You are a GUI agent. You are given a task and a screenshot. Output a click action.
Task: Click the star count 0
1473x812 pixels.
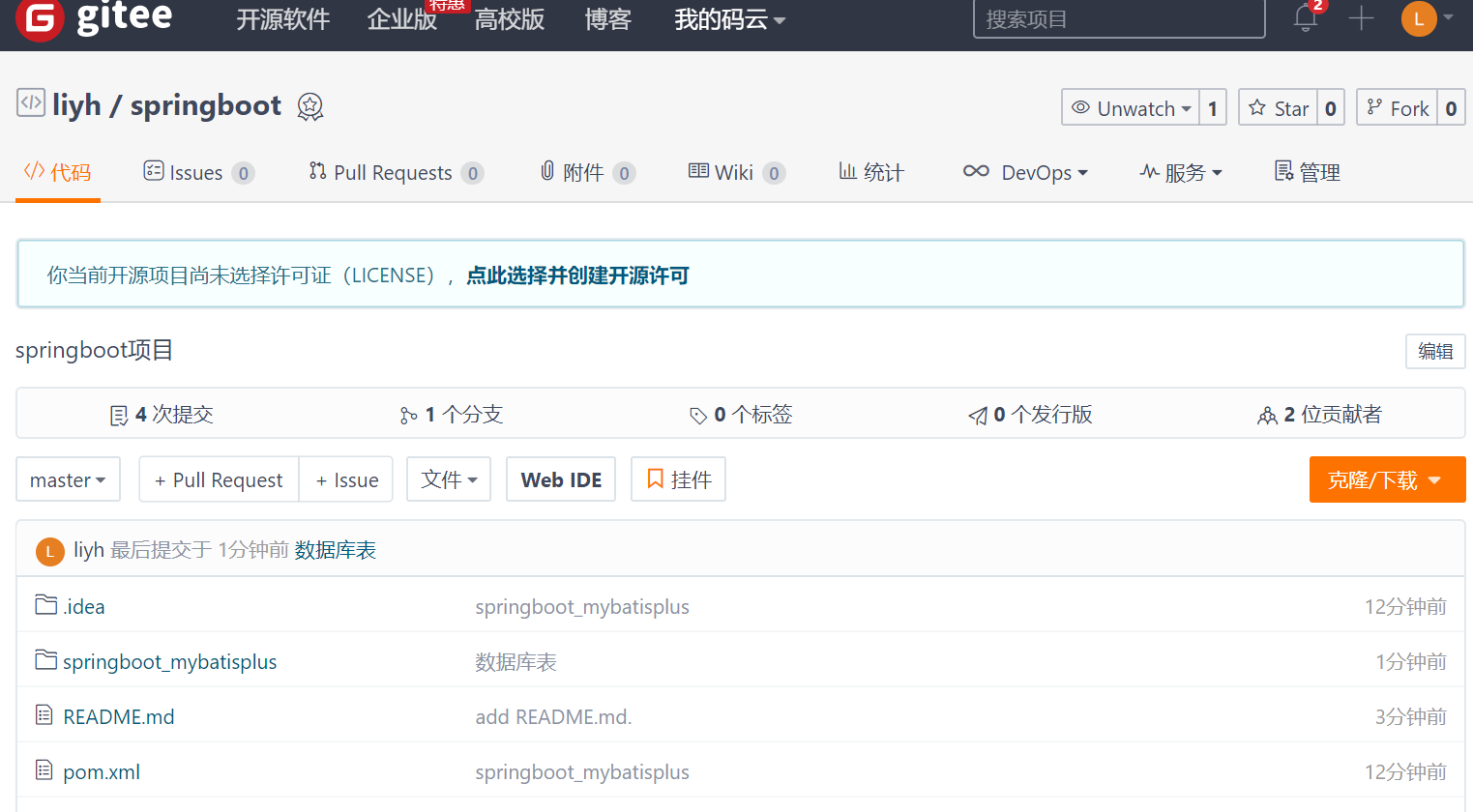[1331, 107]
